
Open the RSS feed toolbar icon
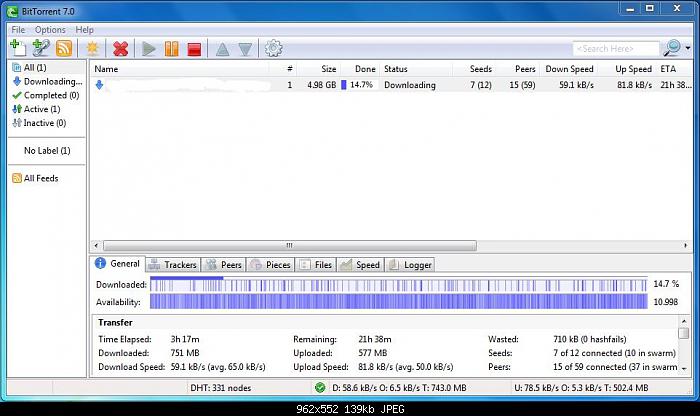click(x=64, y=48)
